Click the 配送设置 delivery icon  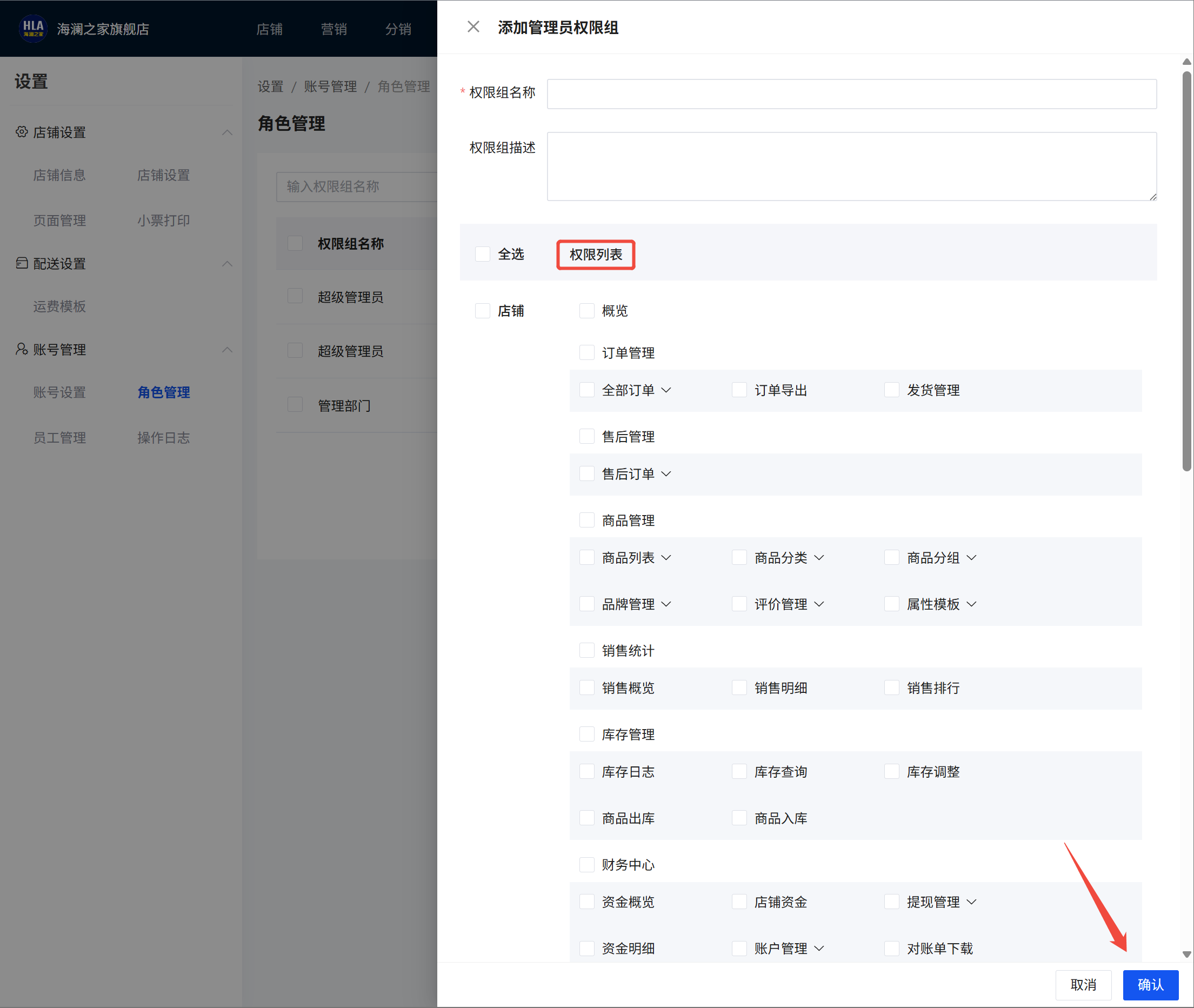pos(22,263)
